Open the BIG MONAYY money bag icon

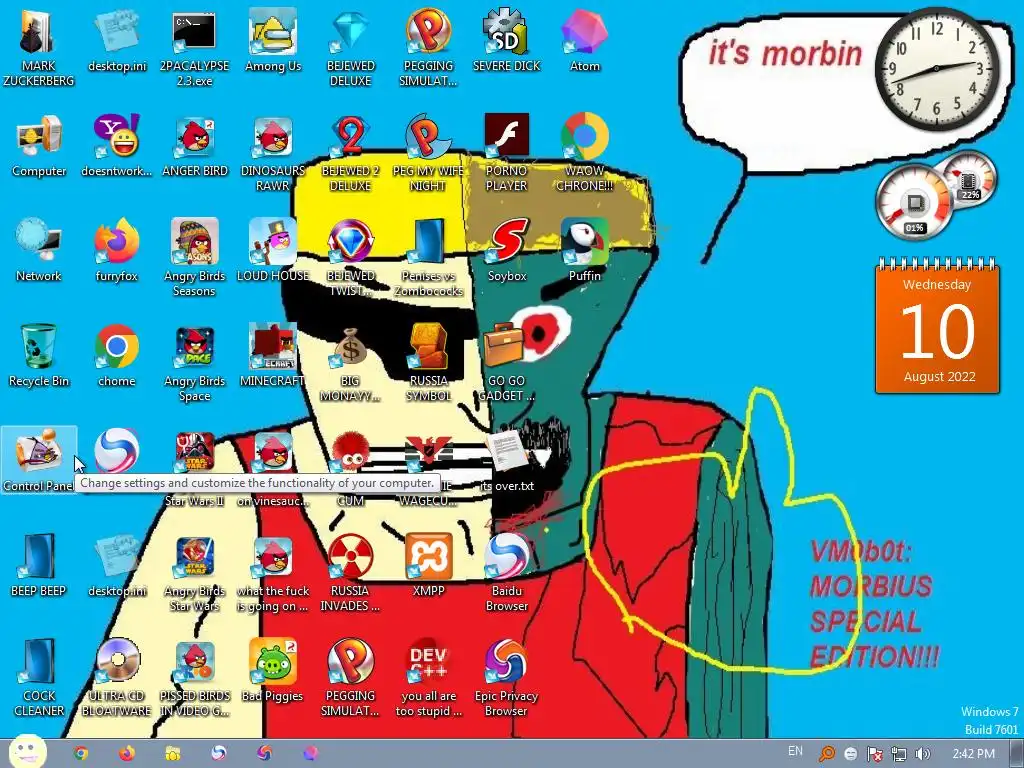pos(350,363)
